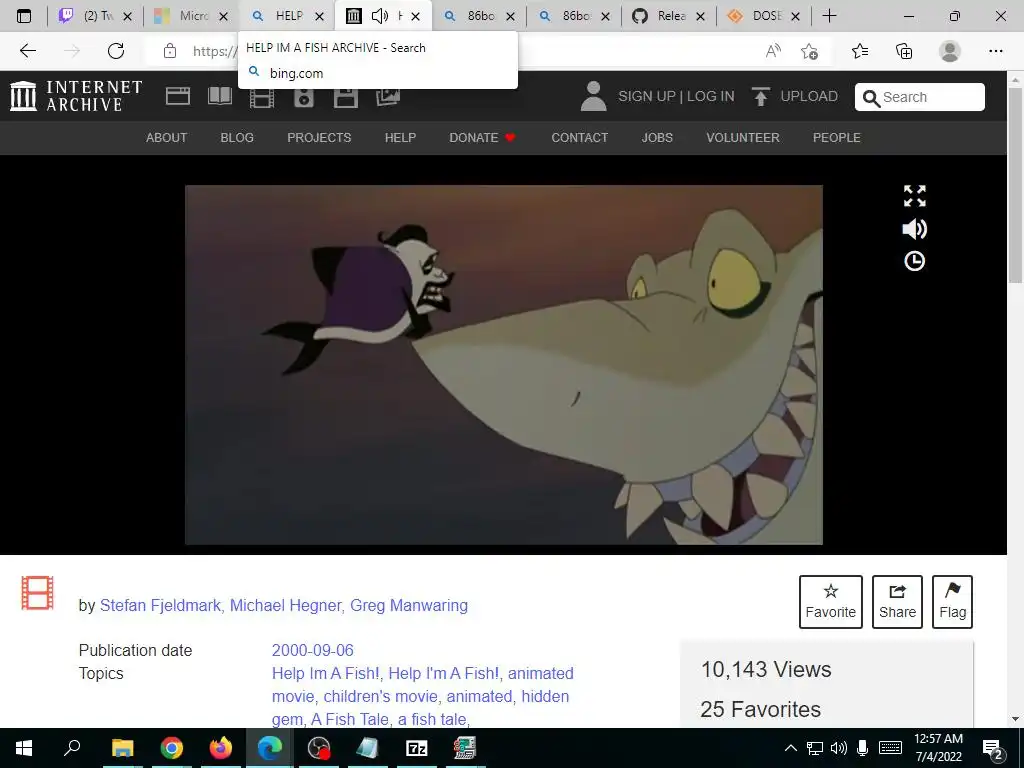Close the GitHub Releases tab
The height and width of the screenshot is (768, 1024).
click(701, 16)
